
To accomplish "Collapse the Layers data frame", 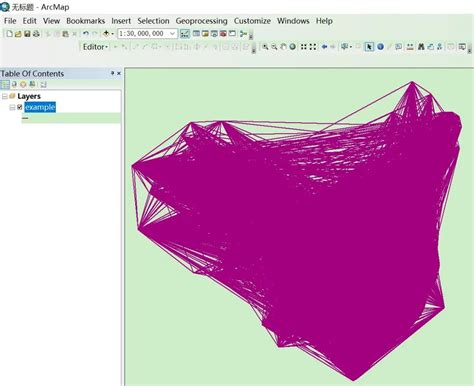I will click(x=5, y=96).
